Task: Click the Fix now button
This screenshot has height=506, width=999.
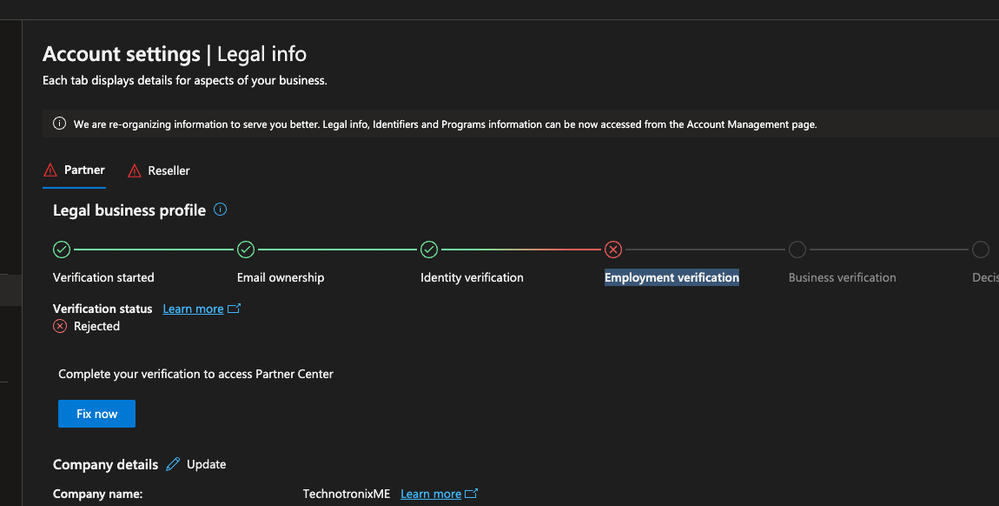Action: coord(97,414)
